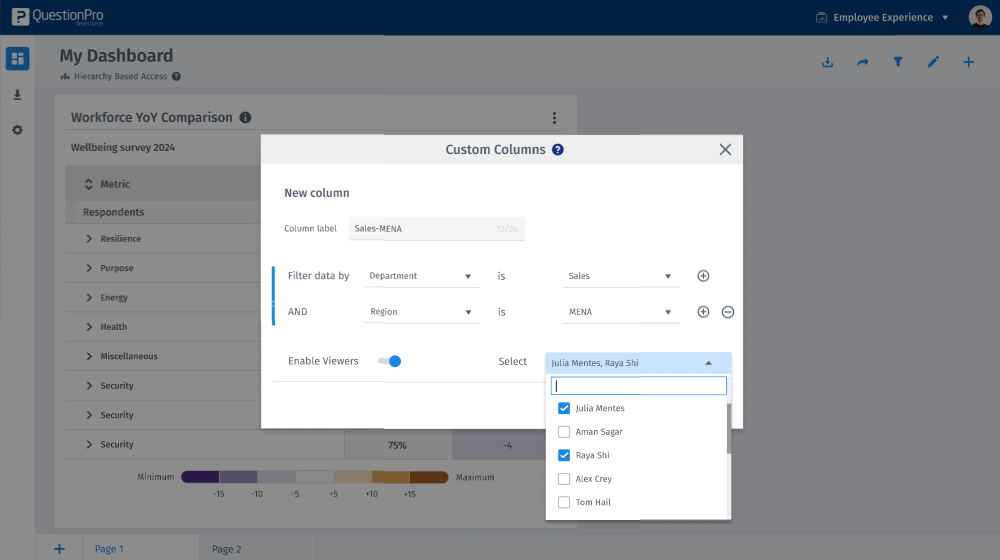Image resolution: width=1000 pixels, height=560 pixels.
Task: Click the dashboard icon in left sidebar
Action: 17,59
